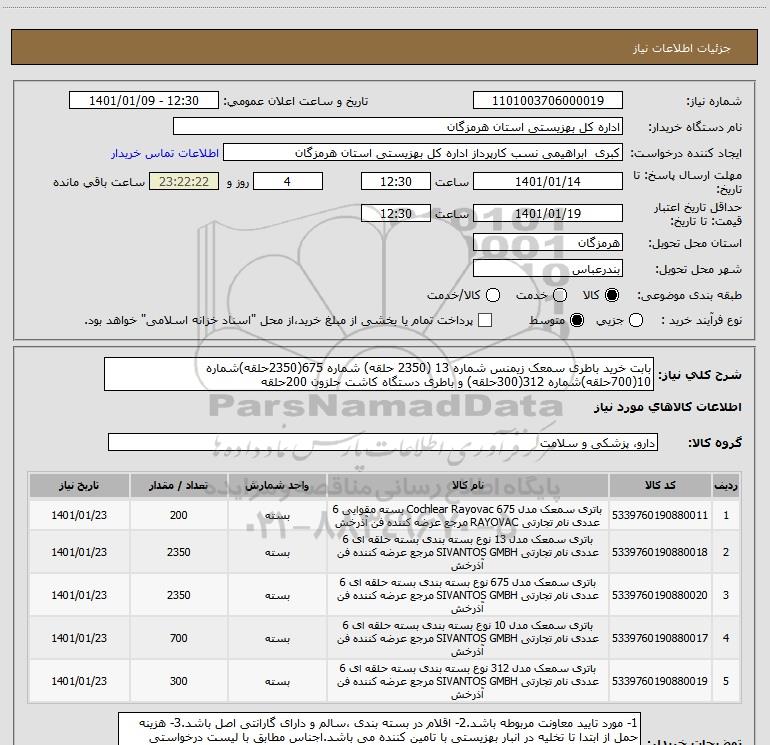Click the price validity date 1401/01/19
Viewport: 770px width, 745px height.
(548, 213)
